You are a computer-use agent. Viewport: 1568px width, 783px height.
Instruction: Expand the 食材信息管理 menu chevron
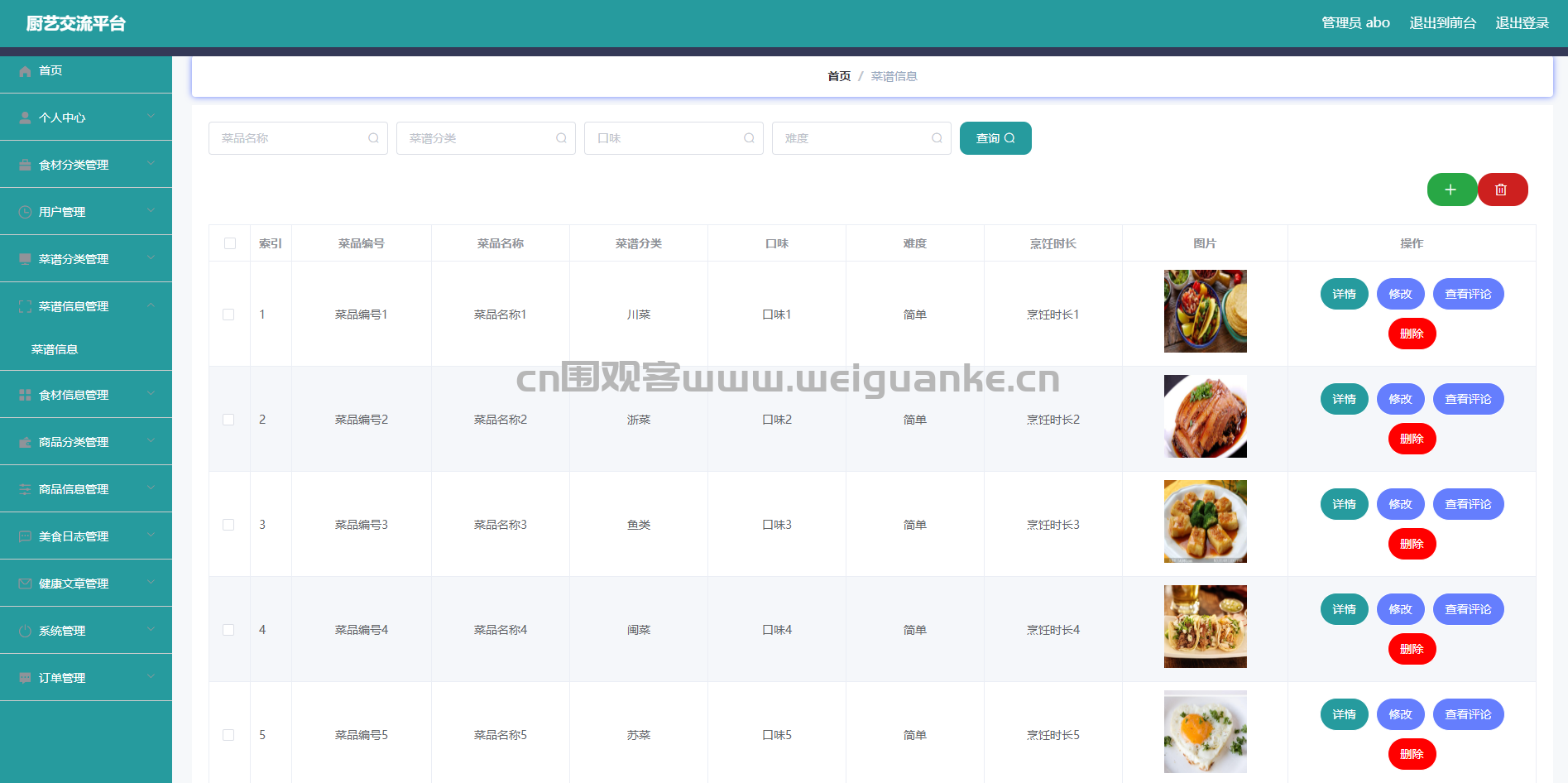(x=151, y=394)
